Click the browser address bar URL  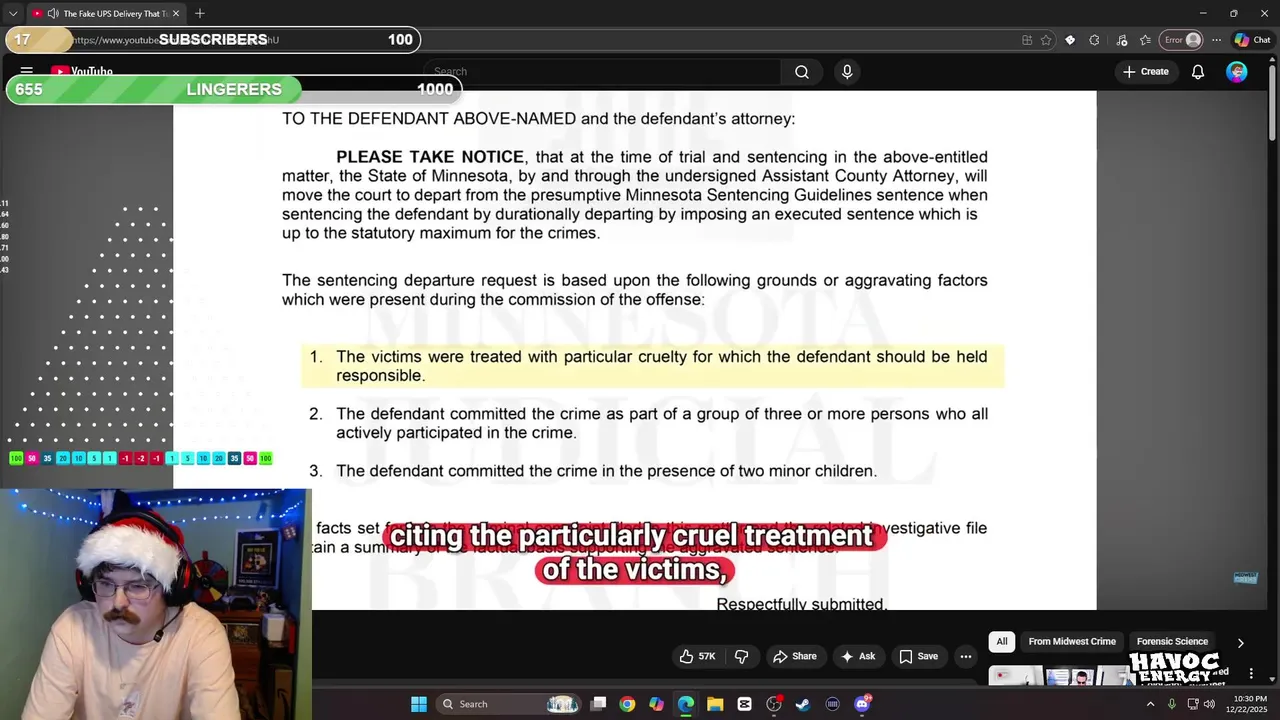175,40
